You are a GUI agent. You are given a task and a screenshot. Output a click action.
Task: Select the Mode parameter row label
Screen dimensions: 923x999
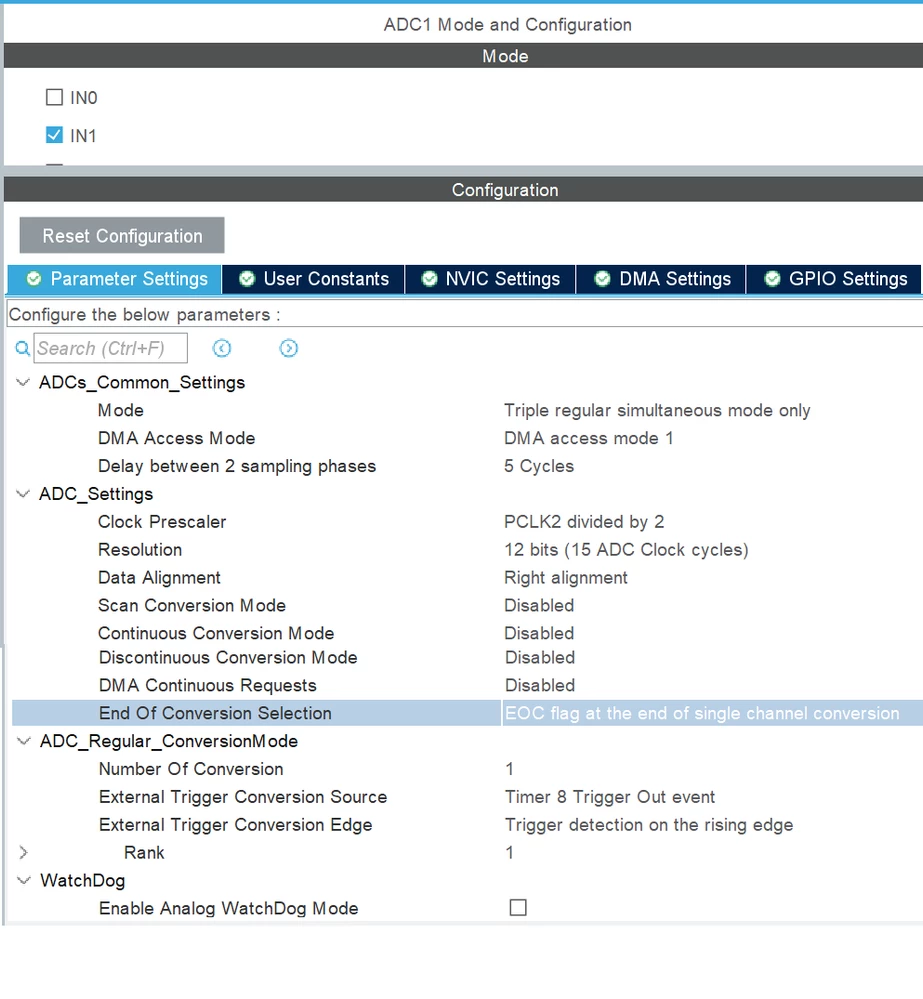tap(120, 410)
